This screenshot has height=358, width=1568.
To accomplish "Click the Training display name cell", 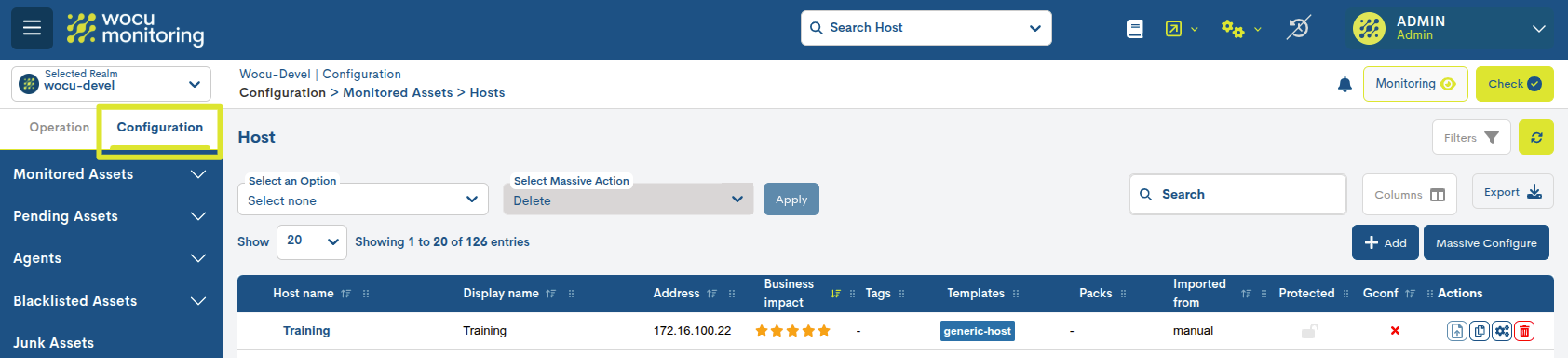I will click(485, 331).
